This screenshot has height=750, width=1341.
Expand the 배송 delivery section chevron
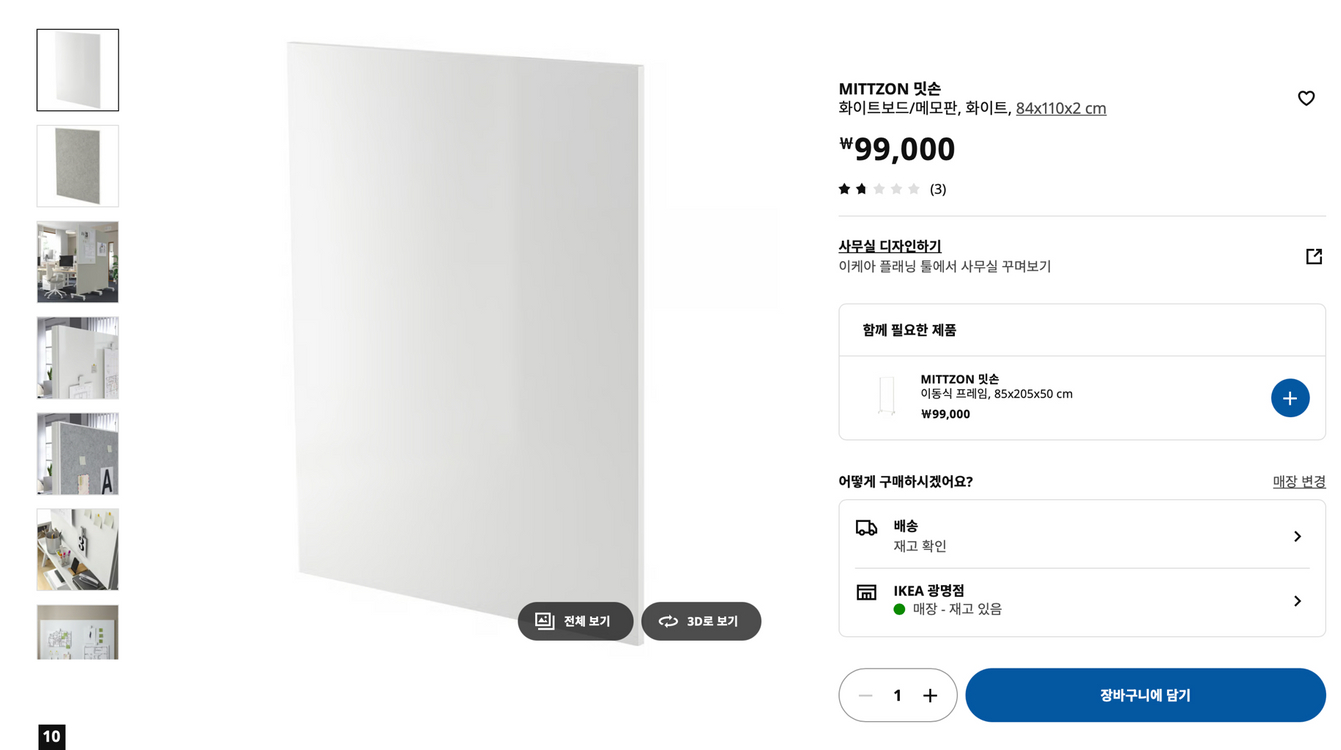pos(1298,535)
